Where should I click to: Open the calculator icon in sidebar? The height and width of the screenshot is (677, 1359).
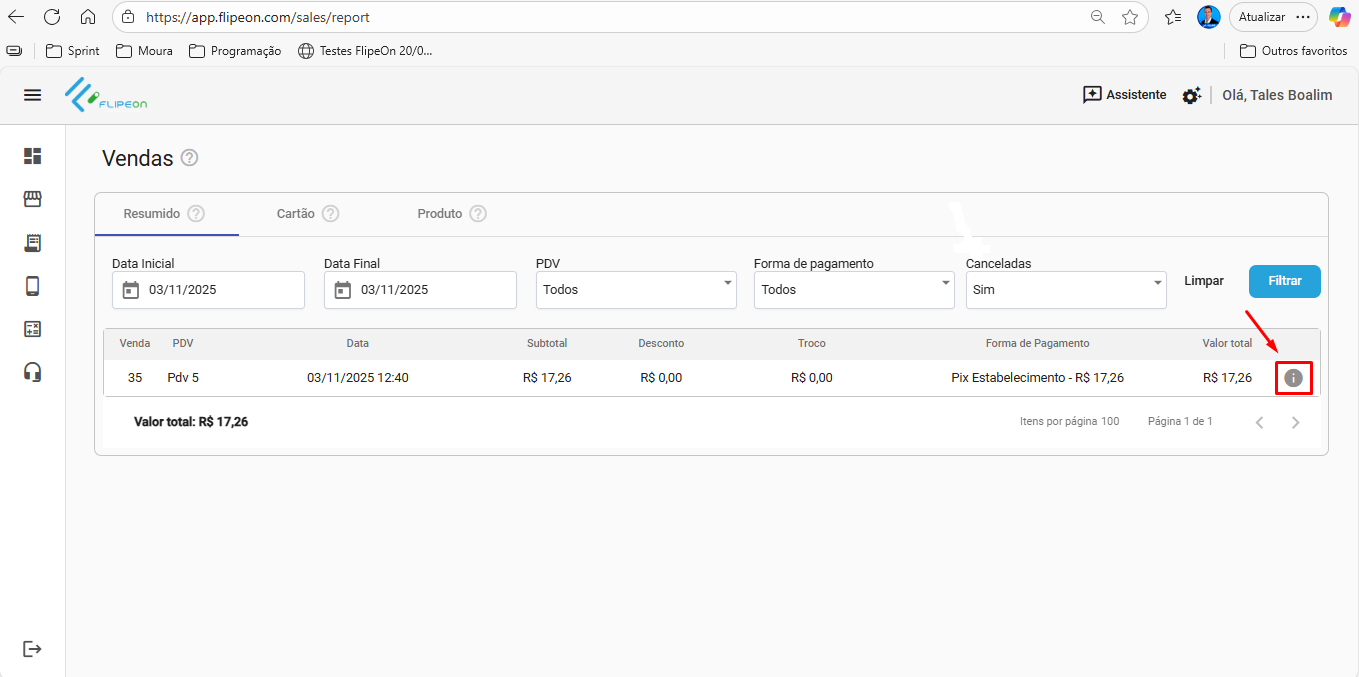[33, 329]
